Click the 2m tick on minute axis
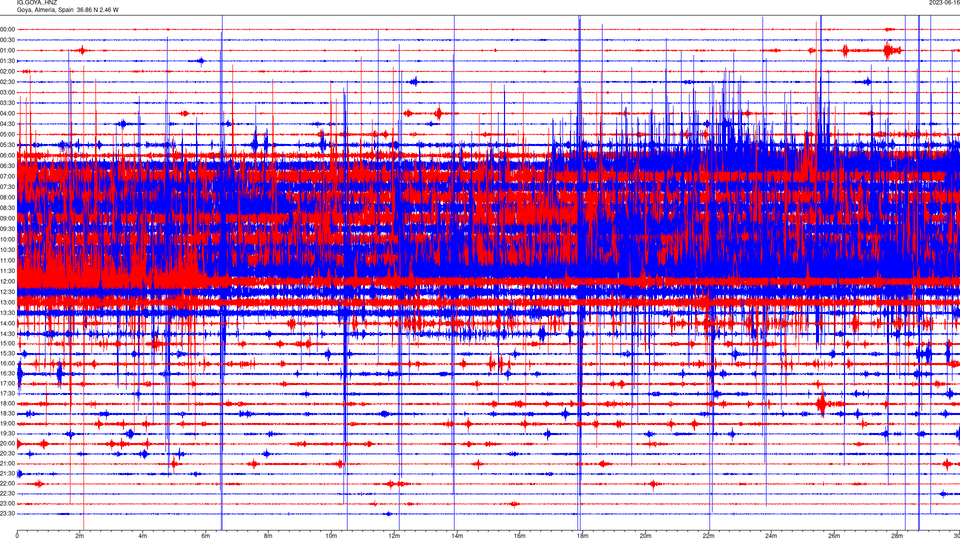The width and height of the screenshot is (960, 540). tap(80, 536)
